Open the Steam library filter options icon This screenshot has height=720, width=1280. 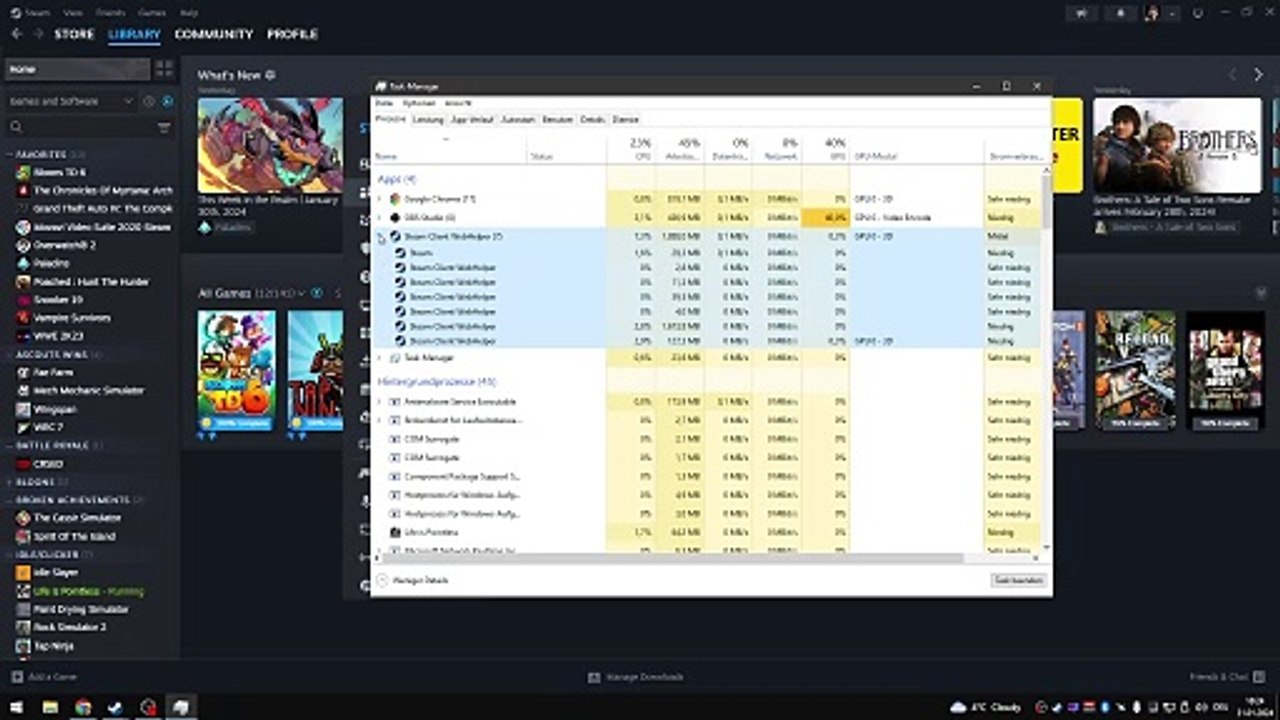(x=164, y=127)
